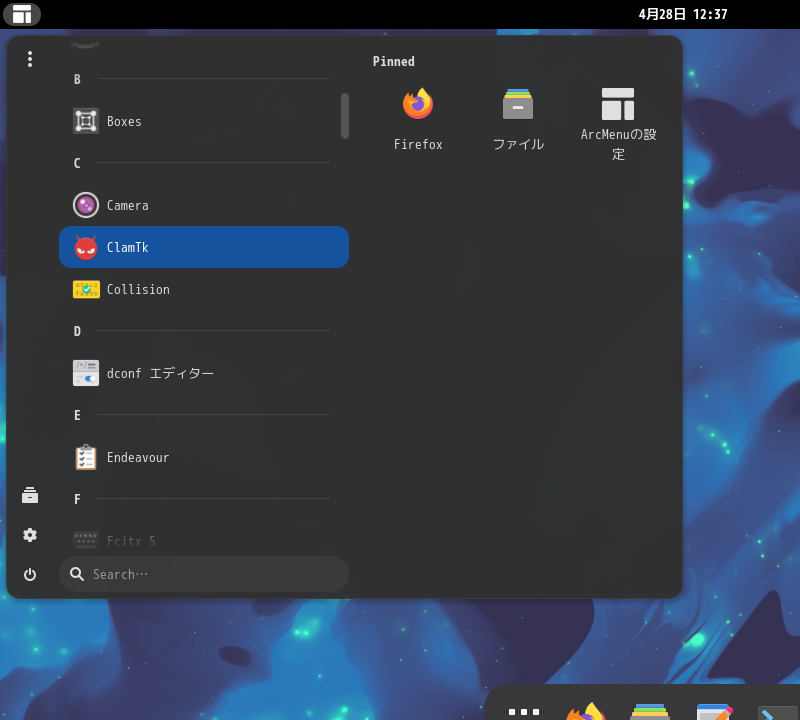Open pinned ファイル file manager
The height and width of the screenshot is (720, 800).
pyautogui.click(x=518, y=119)
